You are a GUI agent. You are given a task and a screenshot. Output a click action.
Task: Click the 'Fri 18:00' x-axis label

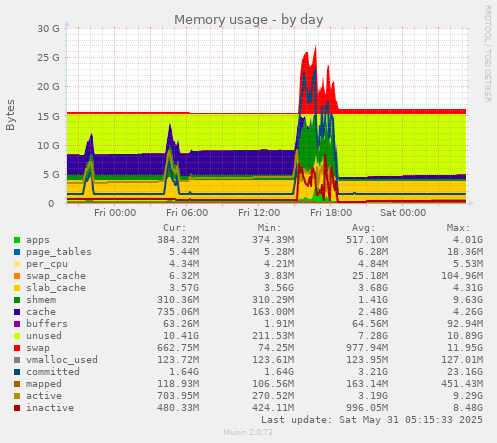(331, 213)
